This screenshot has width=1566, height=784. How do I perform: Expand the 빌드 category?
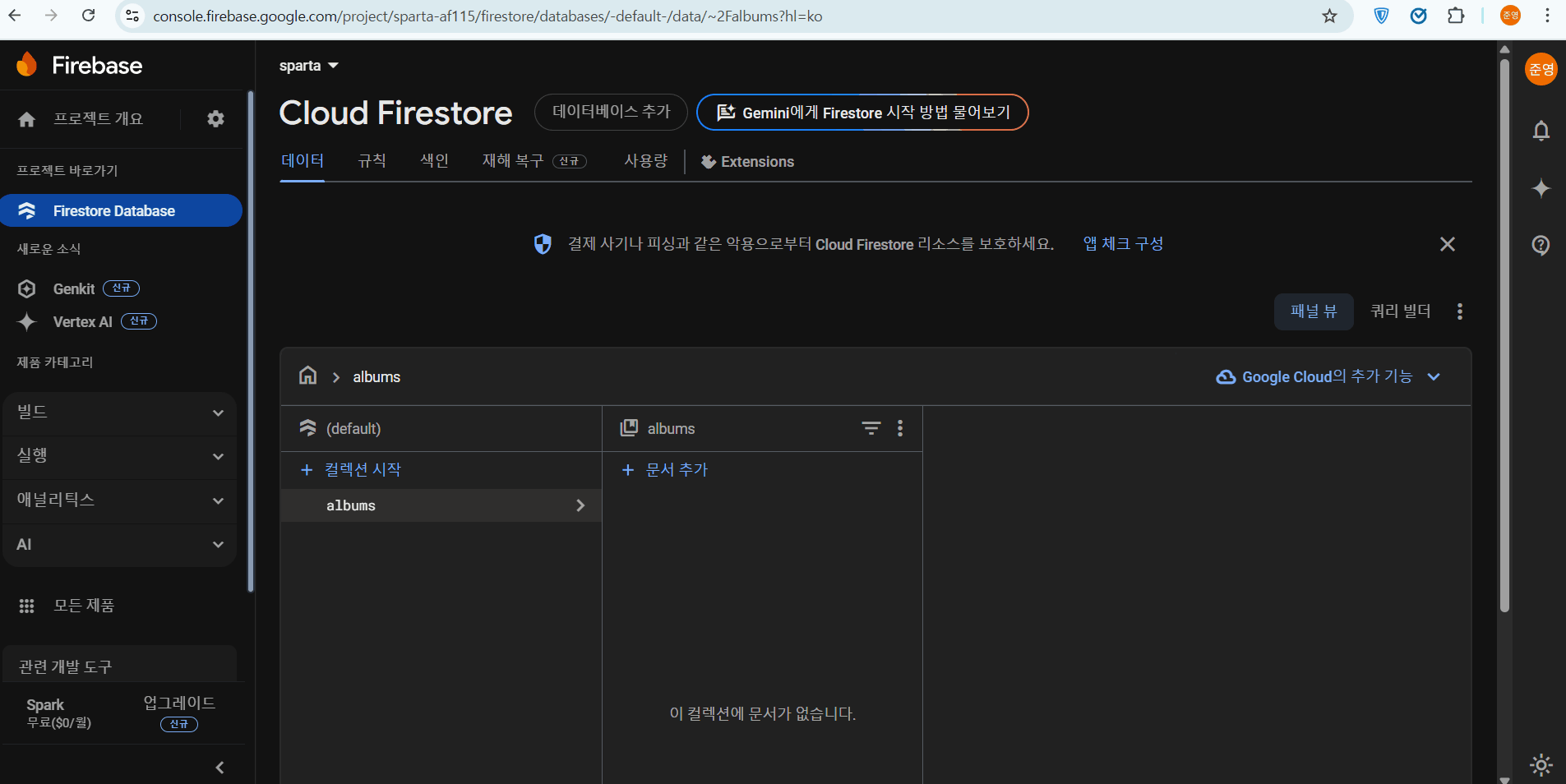[120, 413]
